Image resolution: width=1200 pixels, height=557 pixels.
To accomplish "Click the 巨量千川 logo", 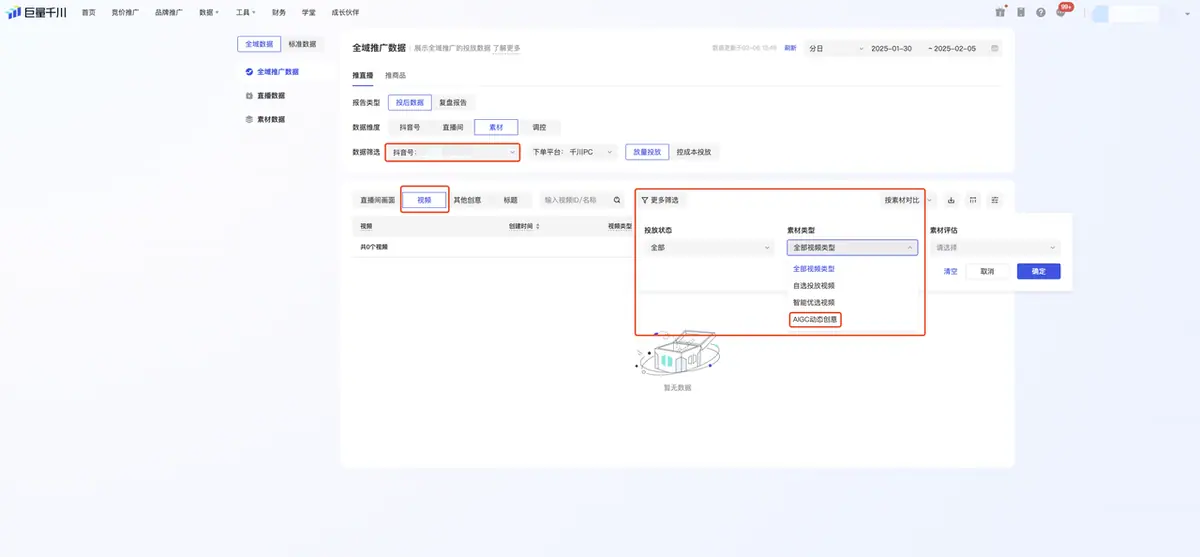I will (37, 12).
